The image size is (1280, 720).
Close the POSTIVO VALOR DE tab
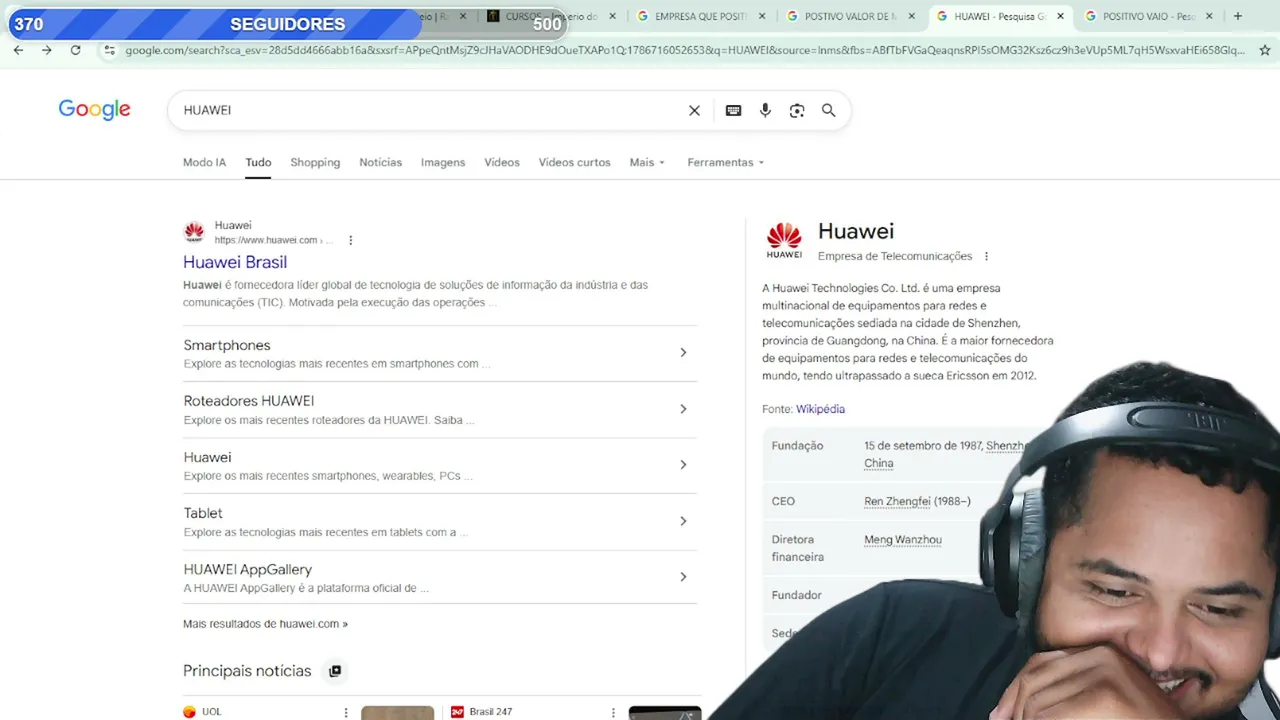911,16
